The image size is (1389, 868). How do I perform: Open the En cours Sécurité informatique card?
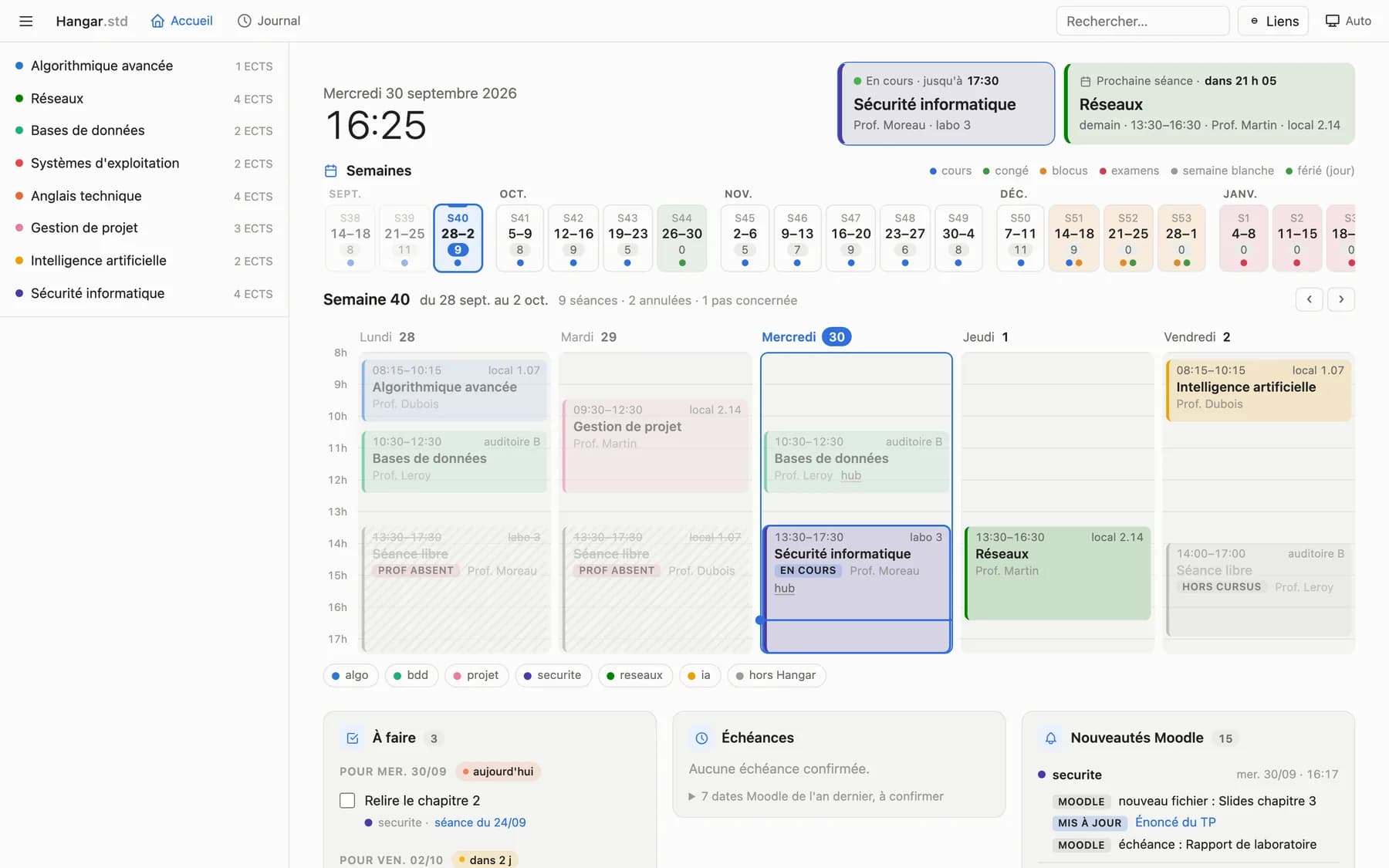[x=946, y=103]
